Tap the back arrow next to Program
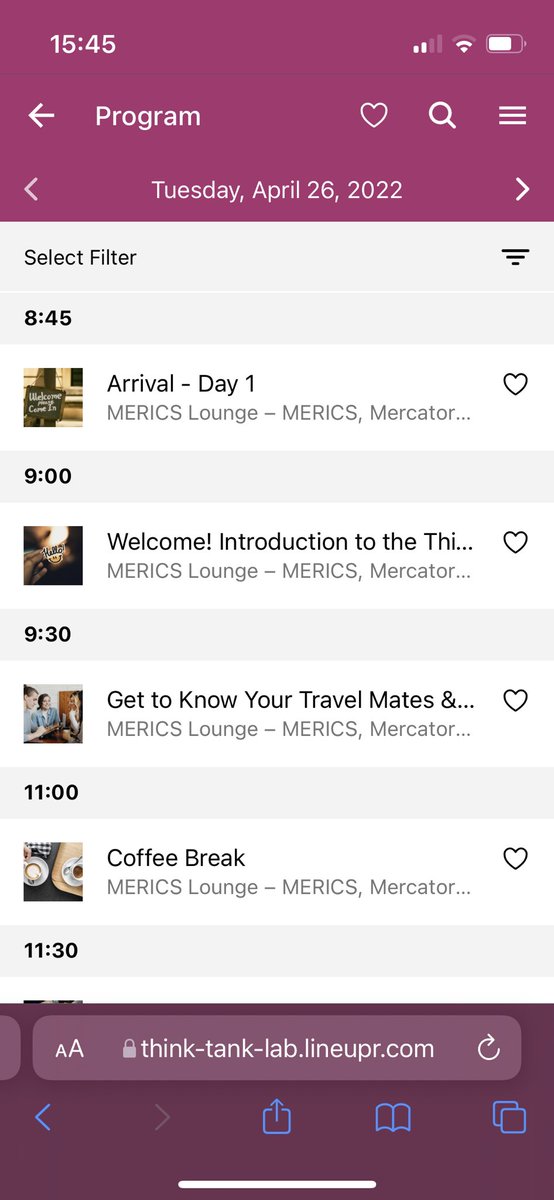The height and width of the screenshot is (1200, 554). click(41, 116)
